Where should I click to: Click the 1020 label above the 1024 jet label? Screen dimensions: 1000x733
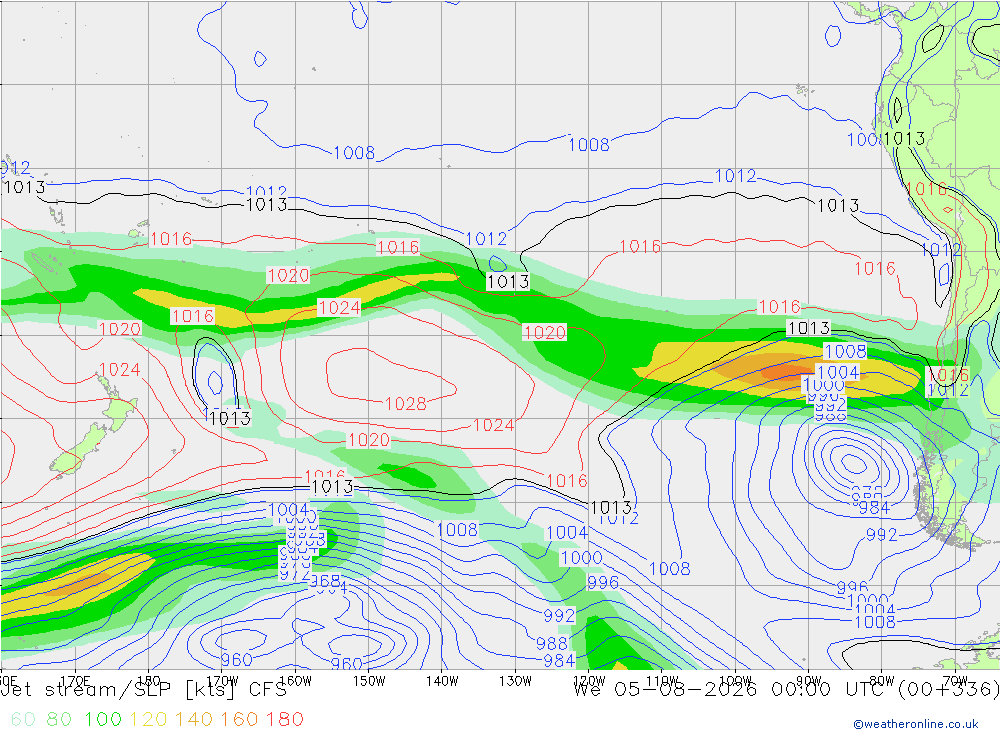(288, 276)
